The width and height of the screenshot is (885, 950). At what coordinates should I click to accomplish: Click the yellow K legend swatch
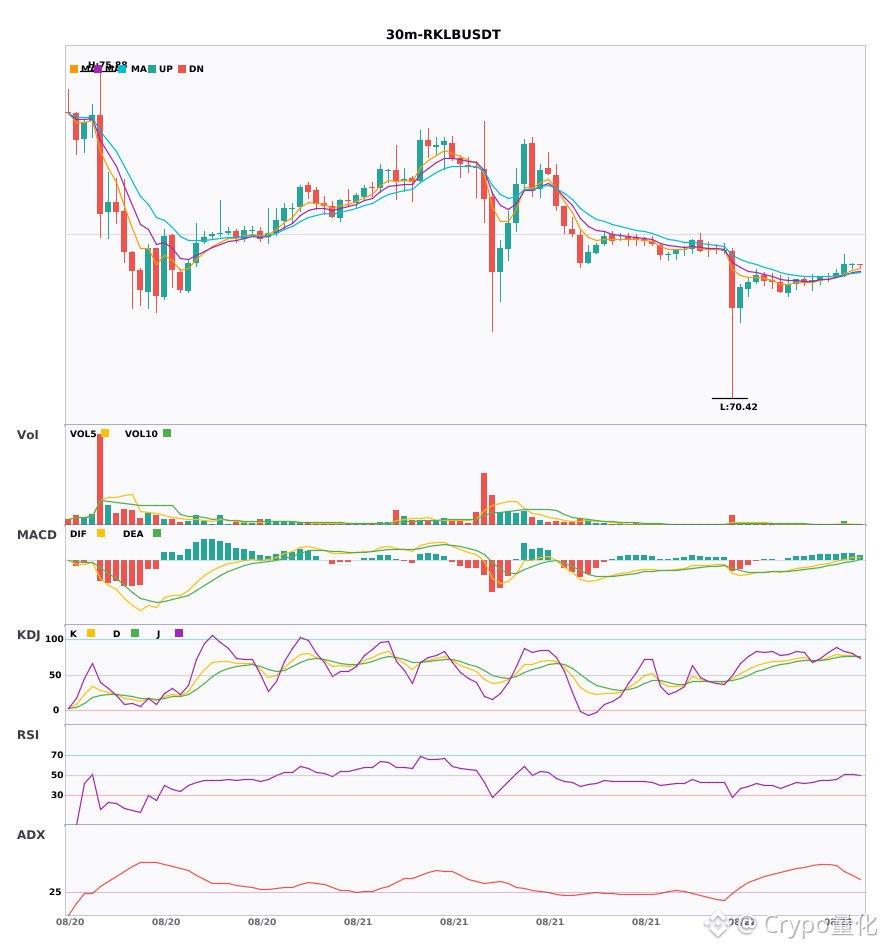coord(91,633)
